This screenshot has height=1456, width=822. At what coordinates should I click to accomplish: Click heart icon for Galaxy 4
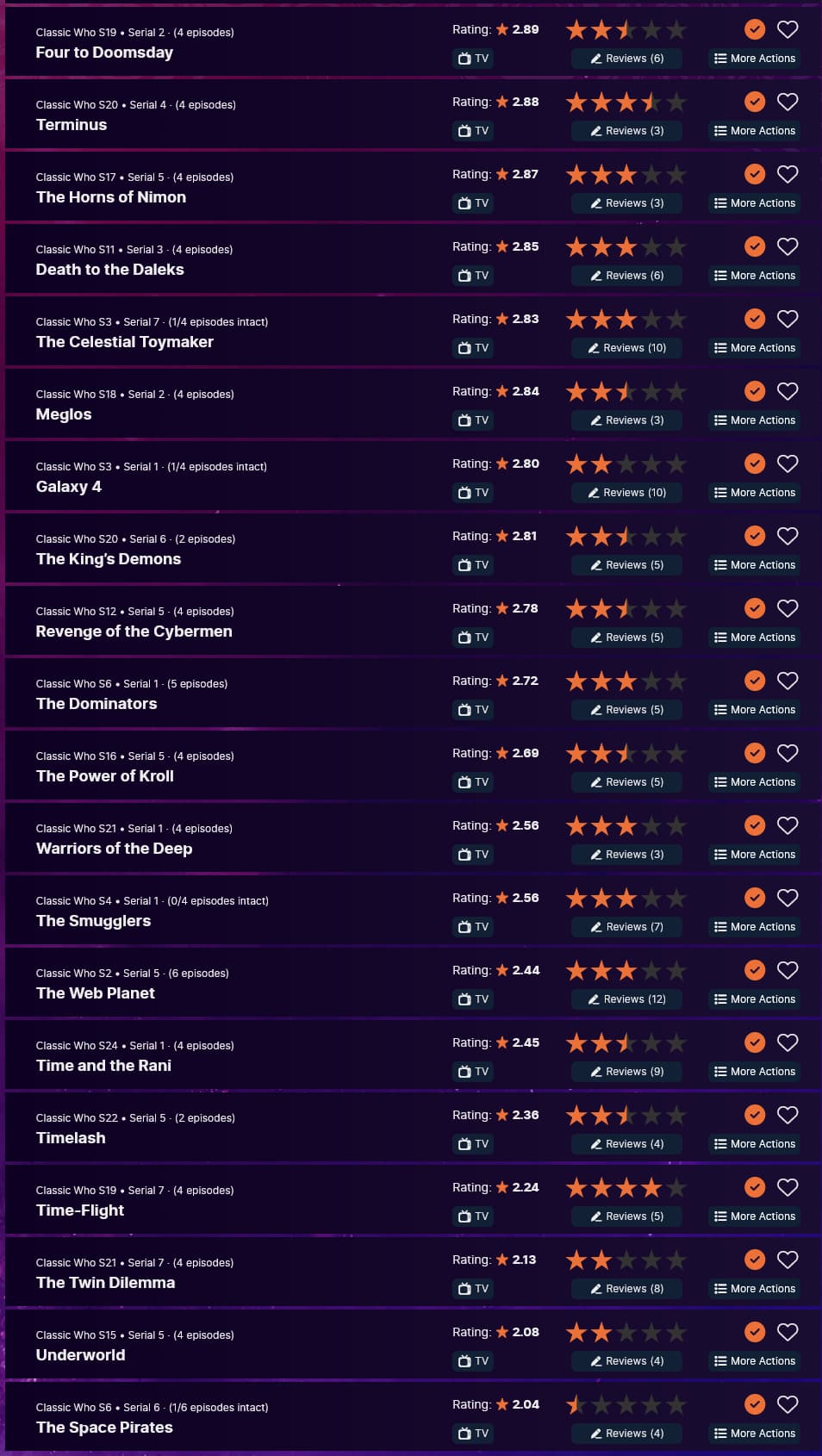[x=788, y=464]
